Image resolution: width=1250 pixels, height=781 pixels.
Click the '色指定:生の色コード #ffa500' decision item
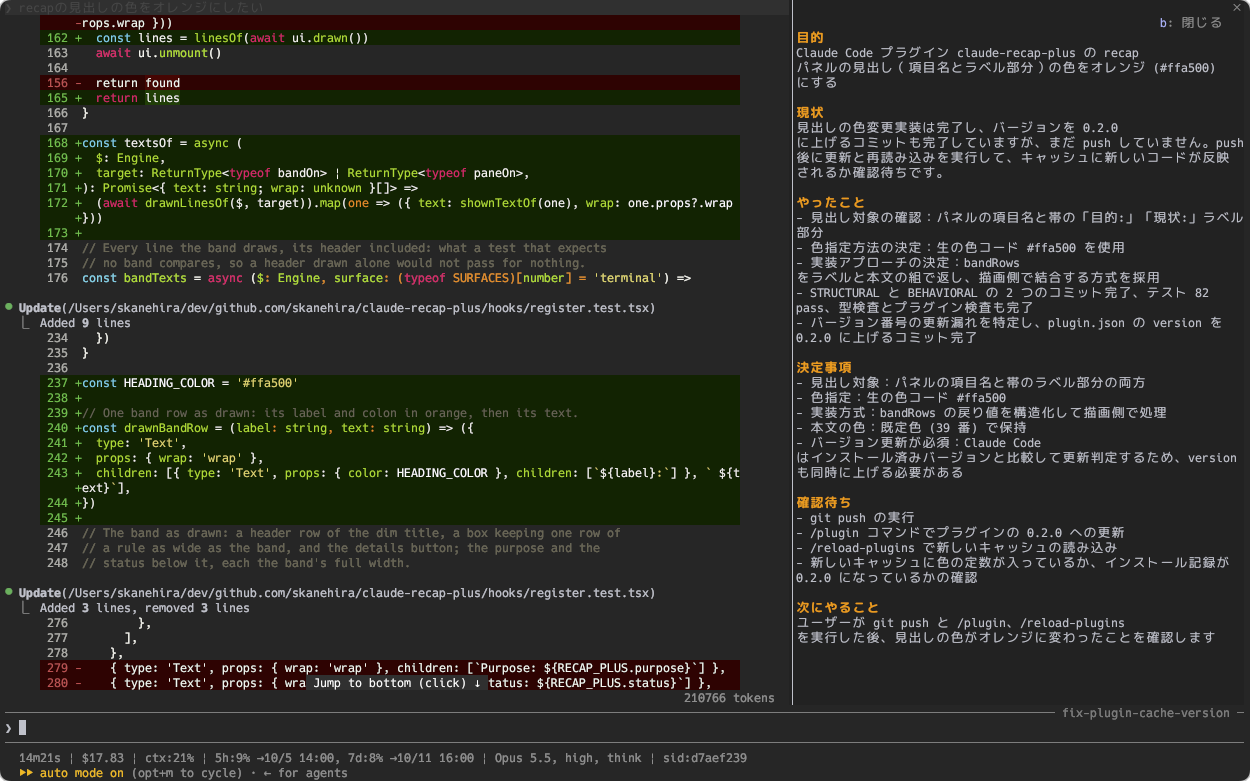(901, 398)
